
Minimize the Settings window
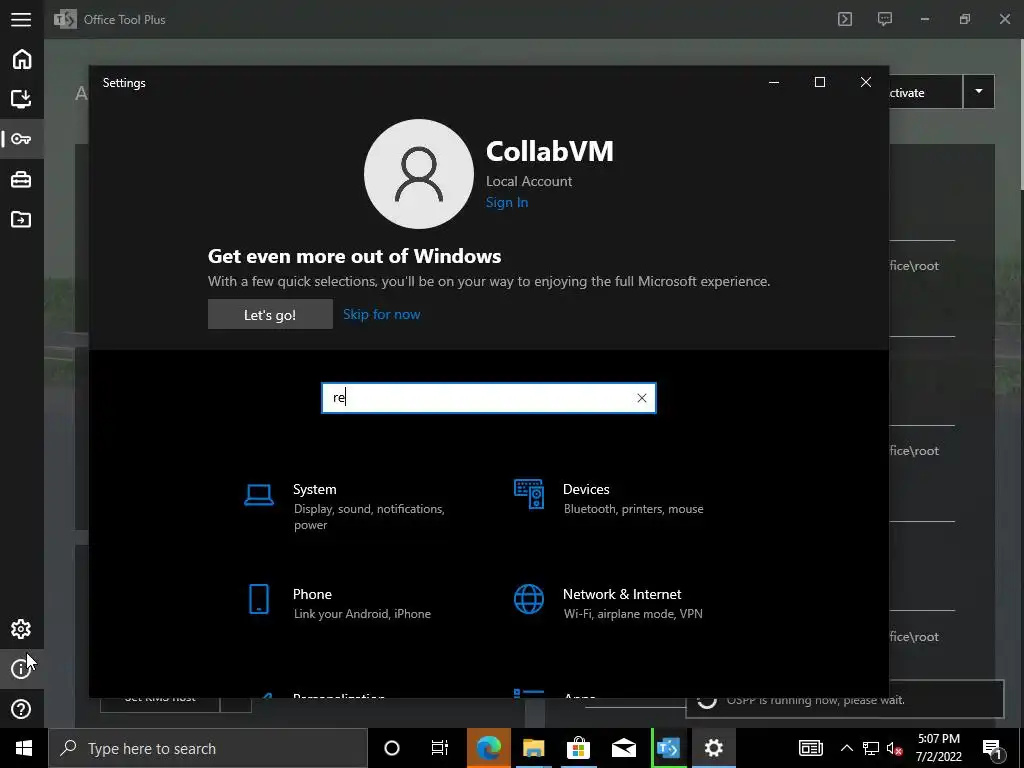(774, 82)
